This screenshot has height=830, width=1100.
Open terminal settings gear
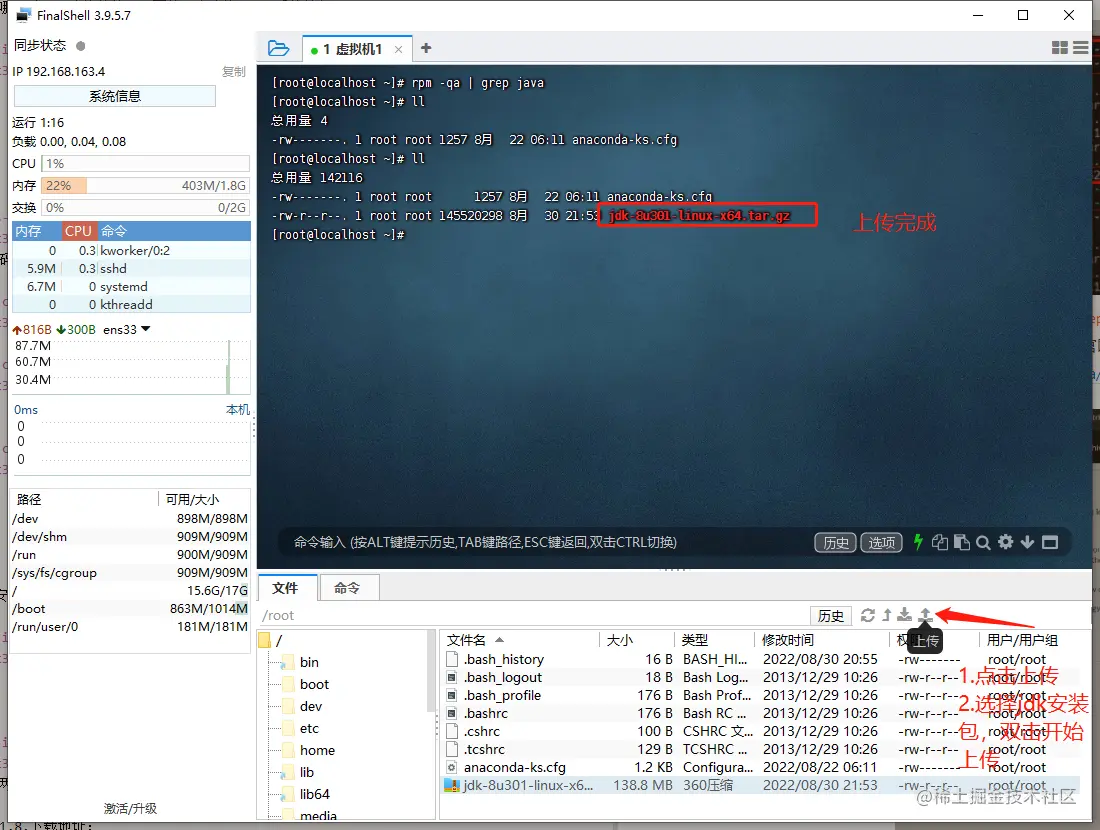pyautogui.click(x=1005, y=542)
